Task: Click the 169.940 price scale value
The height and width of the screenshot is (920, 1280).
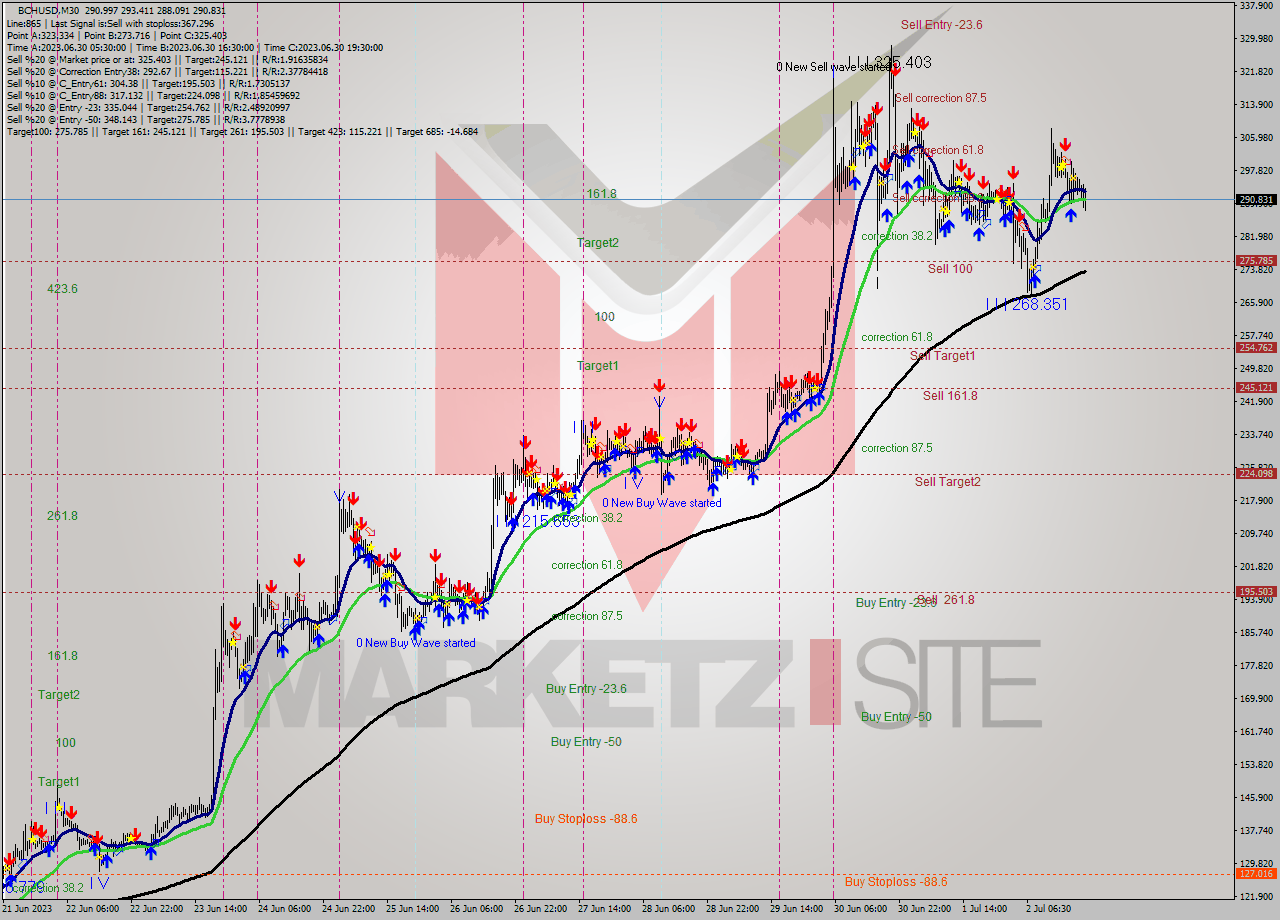Action: tap(1257, 699)
